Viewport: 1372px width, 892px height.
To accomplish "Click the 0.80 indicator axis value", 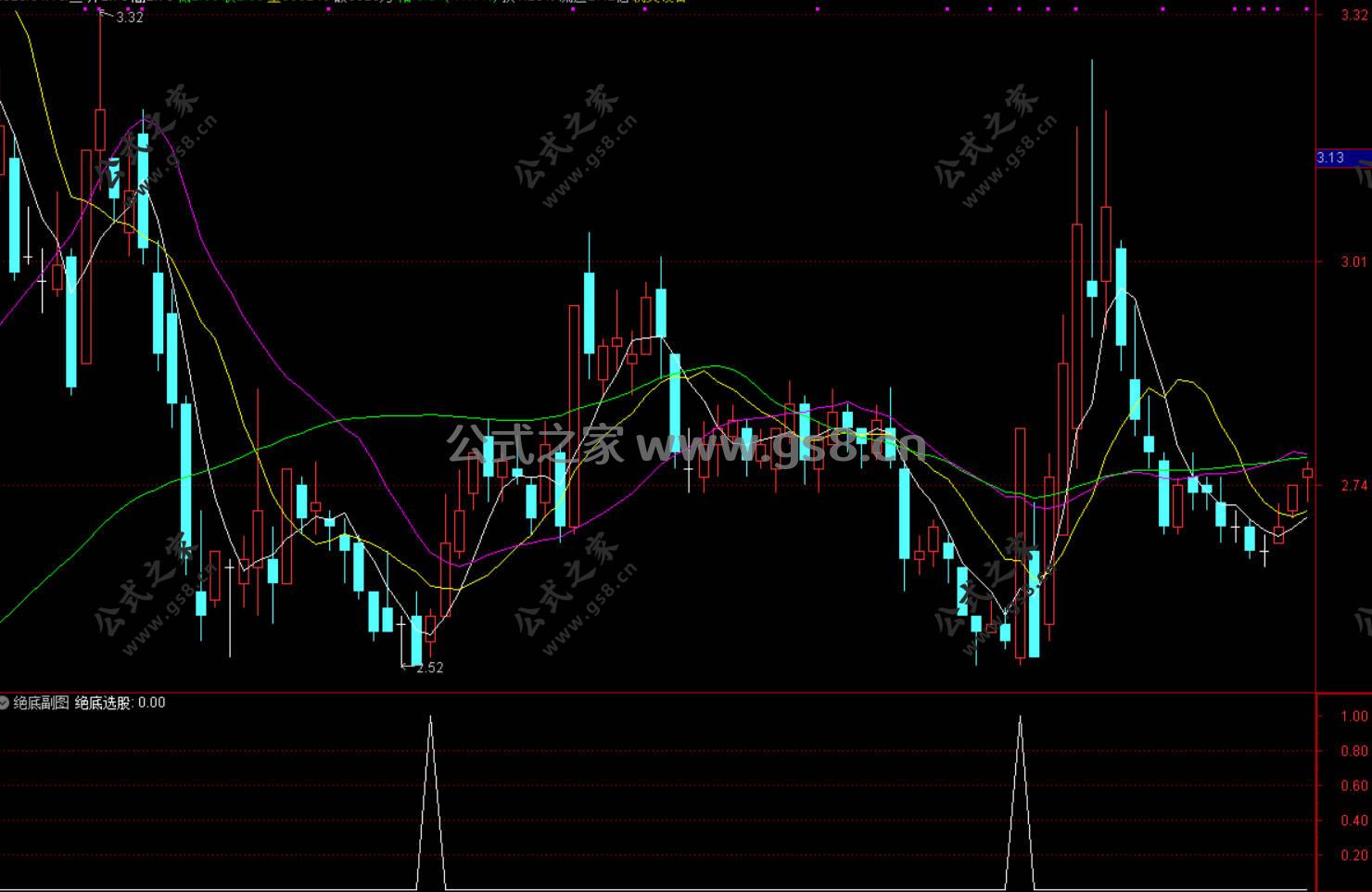I will coord(1354,750).
